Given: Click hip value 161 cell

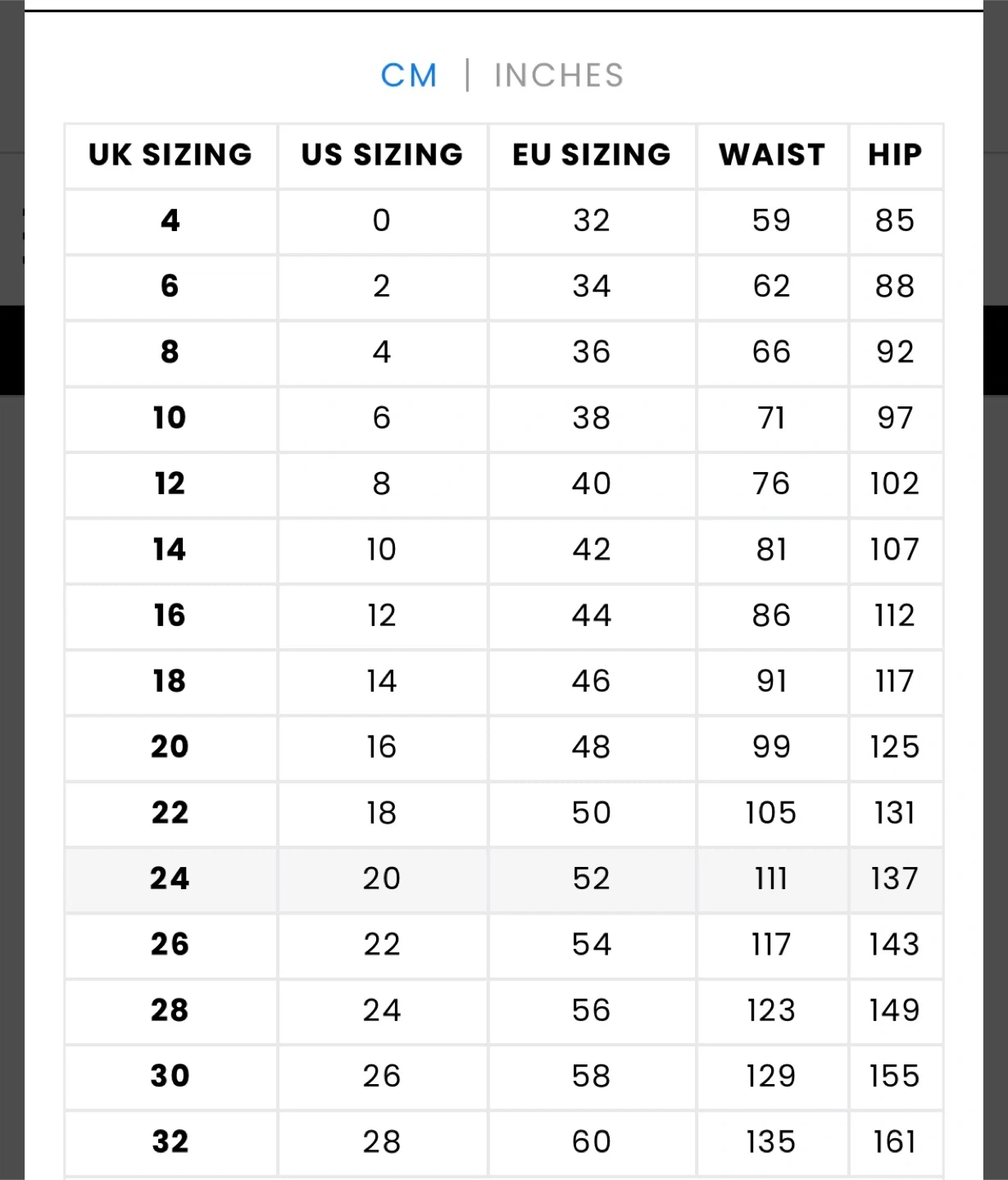Looking at the screenshot, I should (x=895, y=1141).
